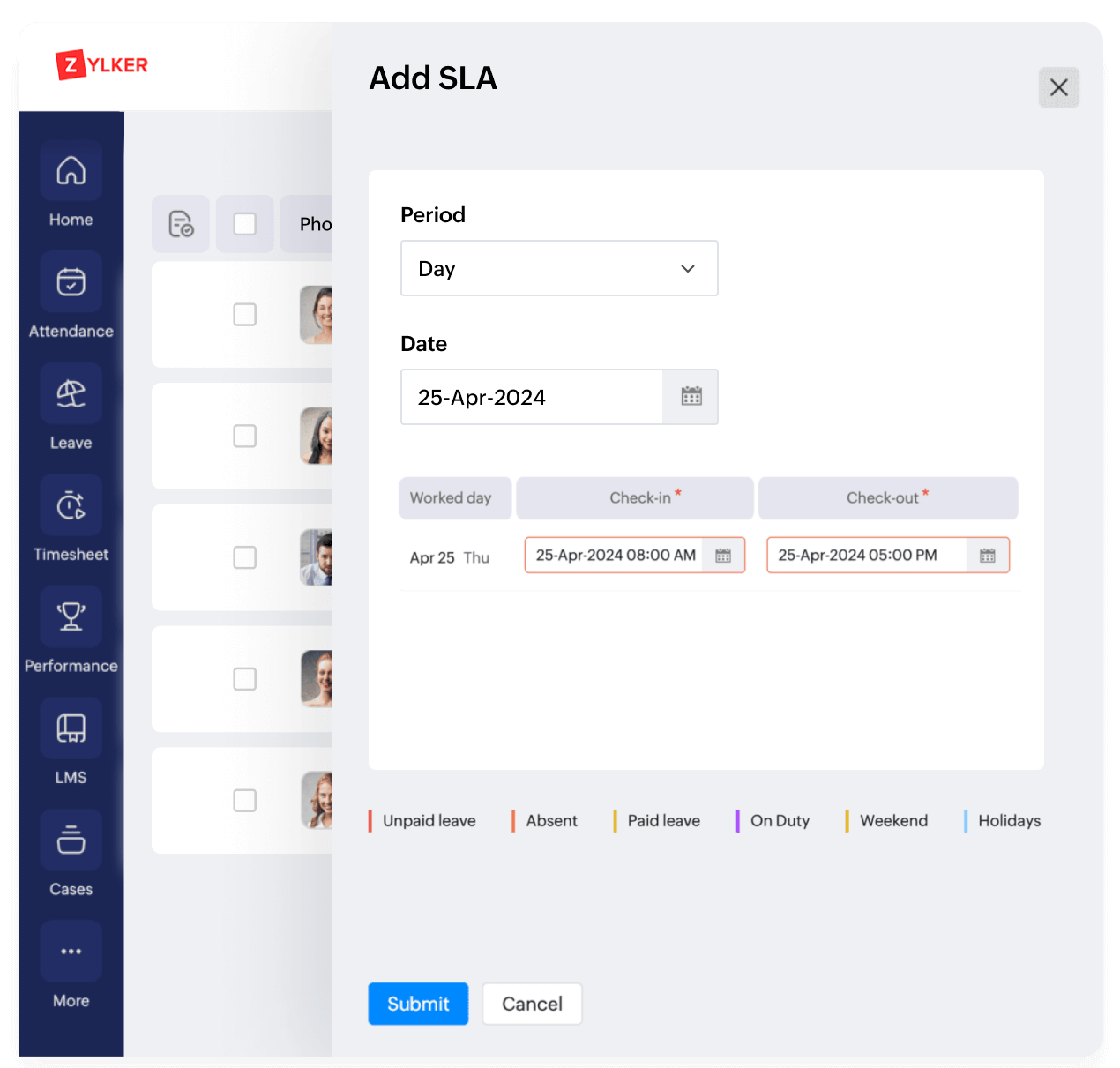Click the Cancel button
The height and width of the screenshot is (1068, 1120).
(532, 1004)
